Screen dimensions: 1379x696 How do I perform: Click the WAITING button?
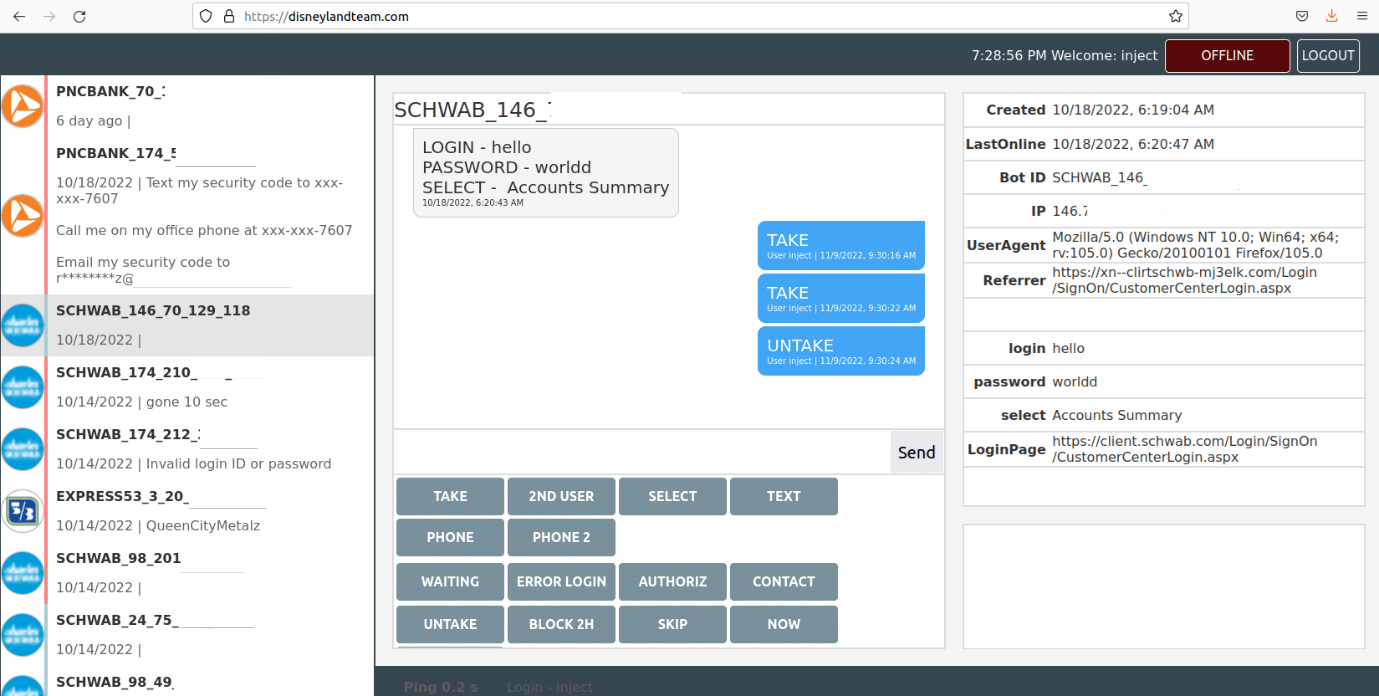click(450, 581)
